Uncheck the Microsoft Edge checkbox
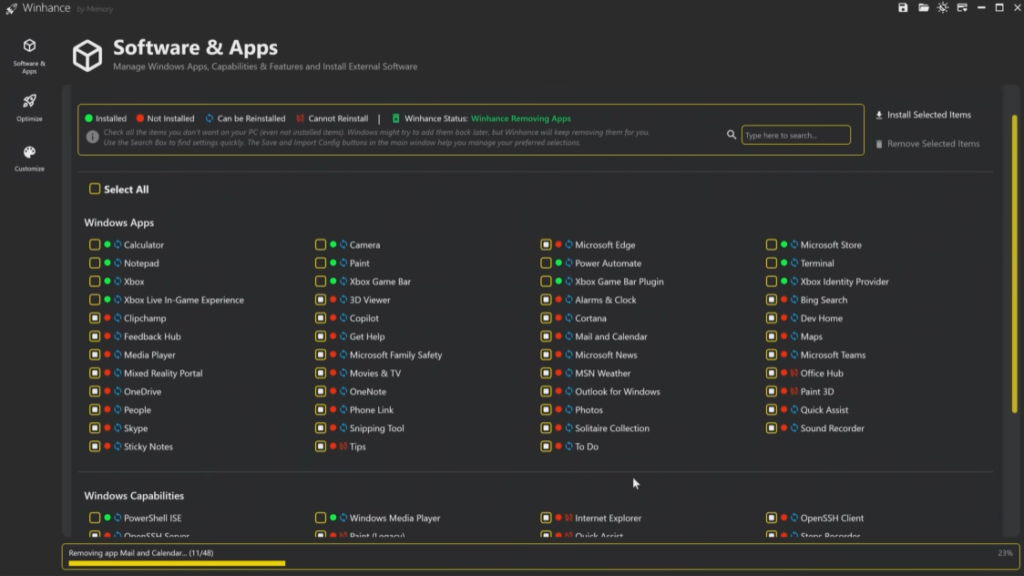 (x=546, y=245)
